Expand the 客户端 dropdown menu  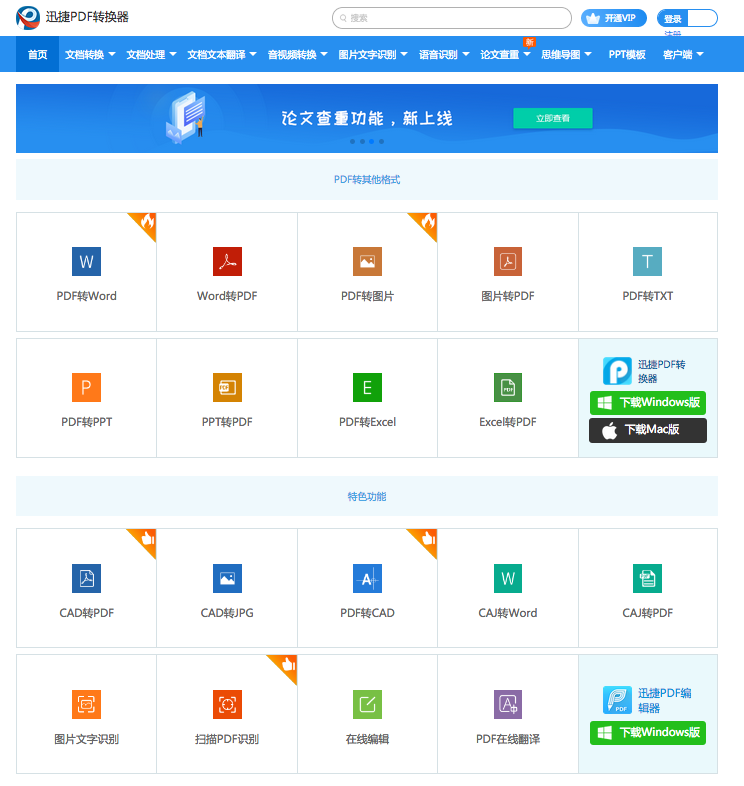click(683, 54)
